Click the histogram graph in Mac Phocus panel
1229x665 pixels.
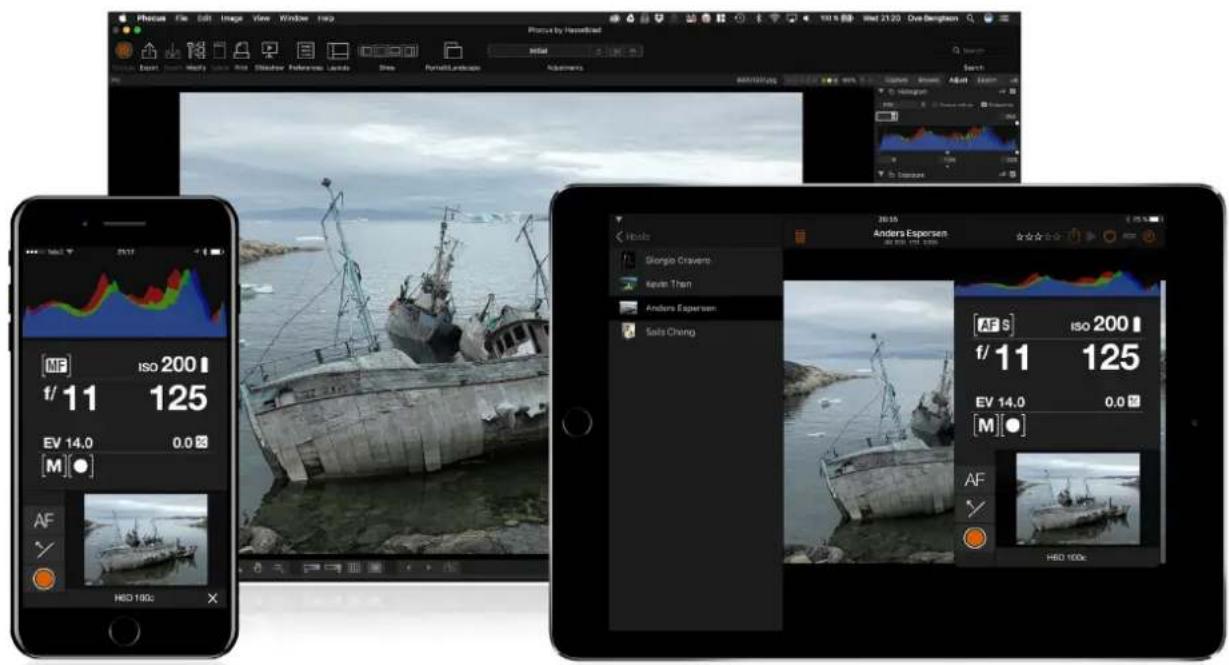[x=947, y=137]
